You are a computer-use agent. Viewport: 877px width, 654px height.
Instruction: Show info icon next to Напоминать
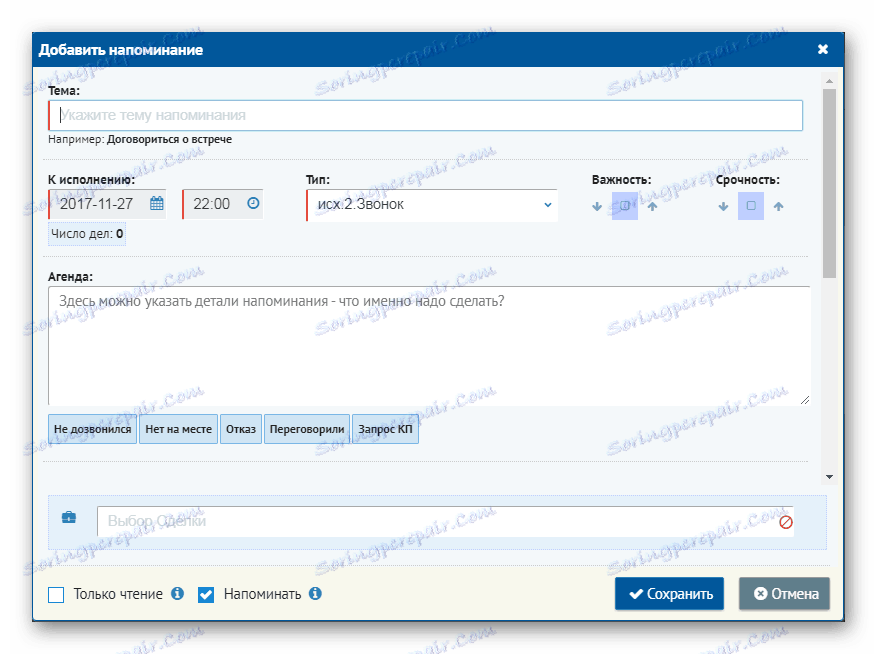[315, 594]
